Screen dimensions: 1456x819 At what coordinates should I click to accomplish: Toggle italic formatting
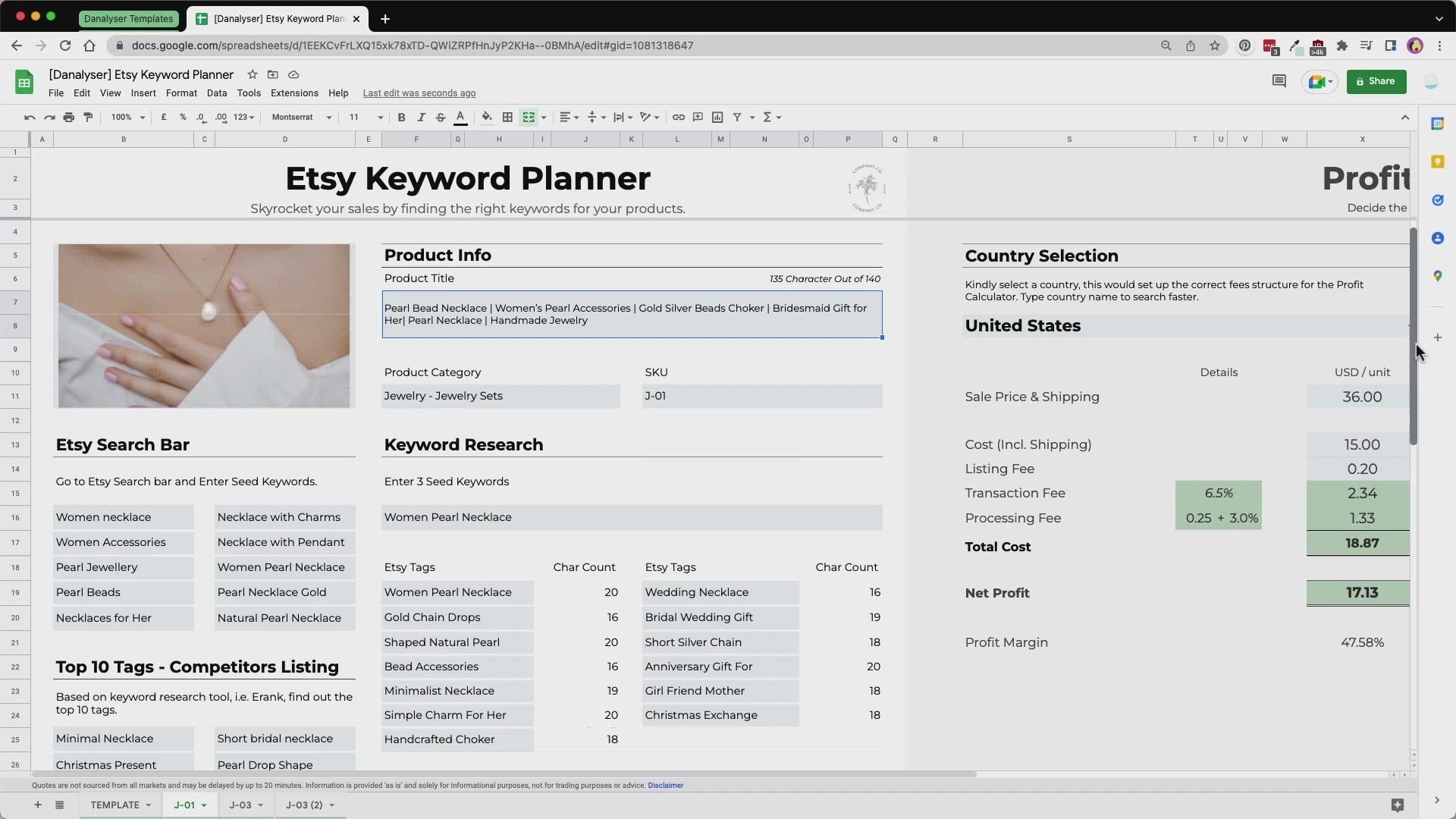(x=421, y=117)
